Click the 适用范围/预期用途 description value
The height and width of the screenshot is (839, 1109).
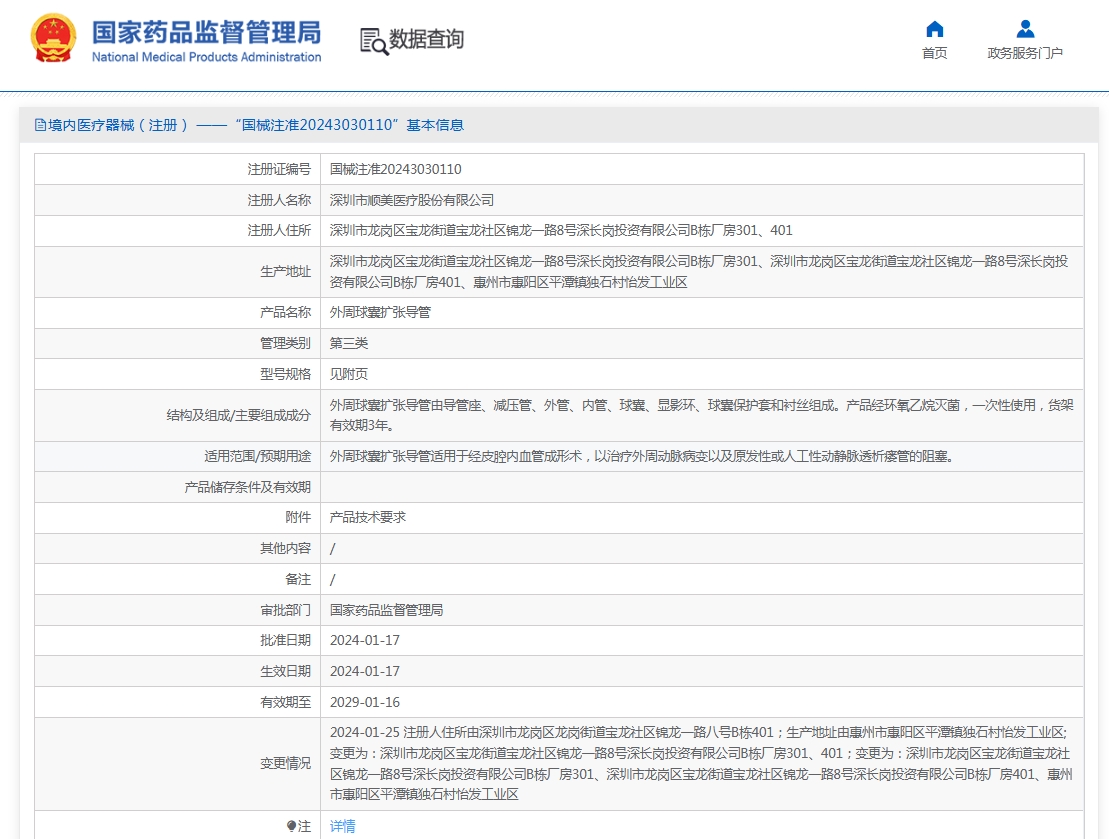click(643, 456)
